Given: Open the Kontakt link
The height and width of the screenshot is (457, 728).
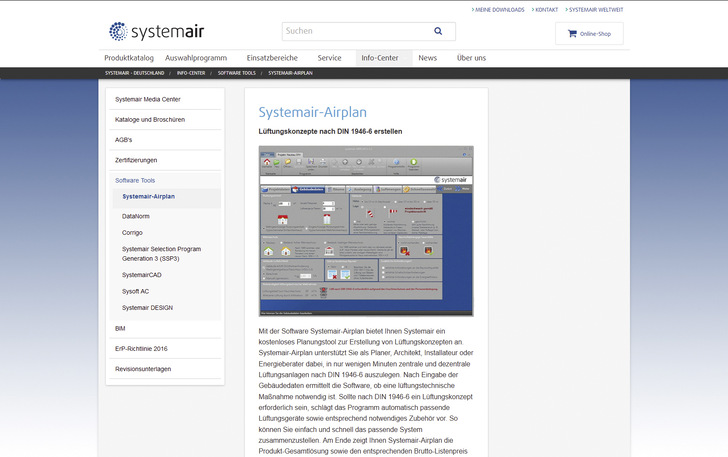Looking at the screenshot, I should [545, 9].
